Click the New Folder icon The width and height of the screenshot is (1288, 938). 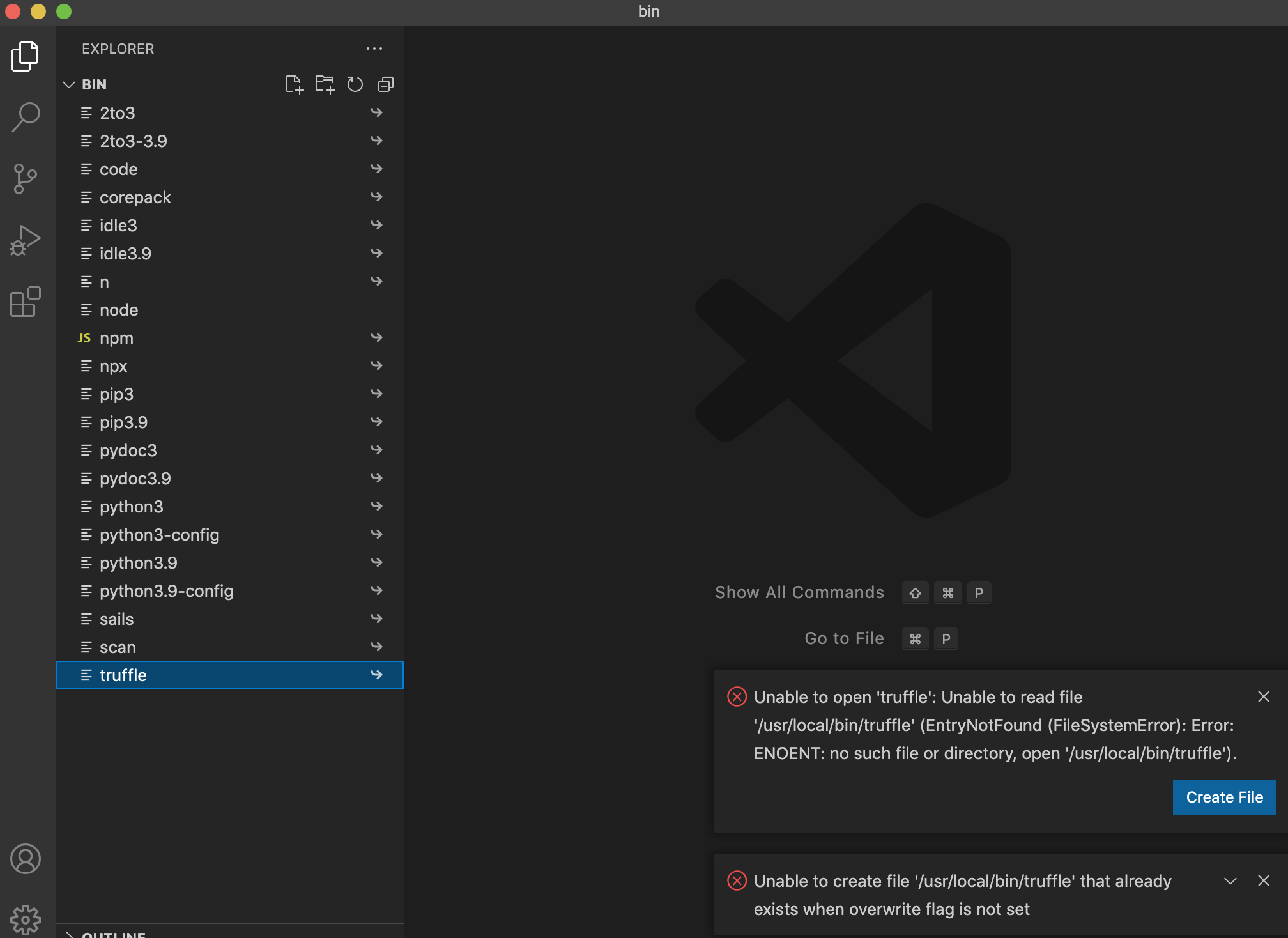tap(325, 84)
